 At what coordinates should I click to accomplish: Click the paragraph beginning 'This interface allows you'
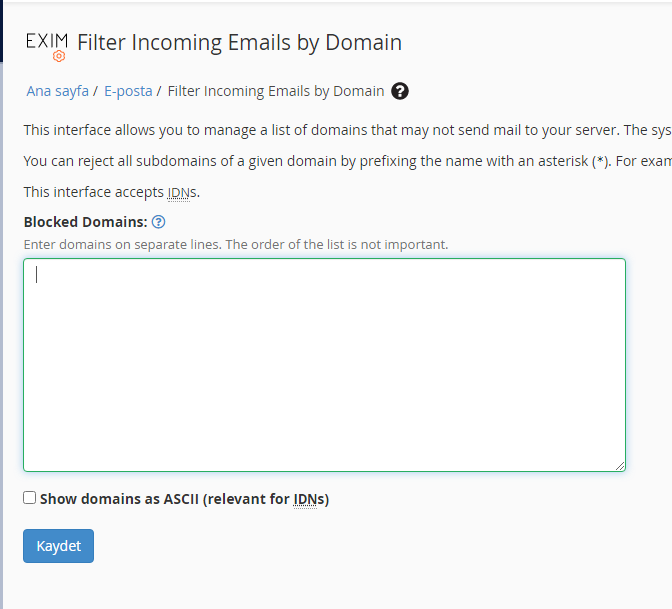[348, 130]
